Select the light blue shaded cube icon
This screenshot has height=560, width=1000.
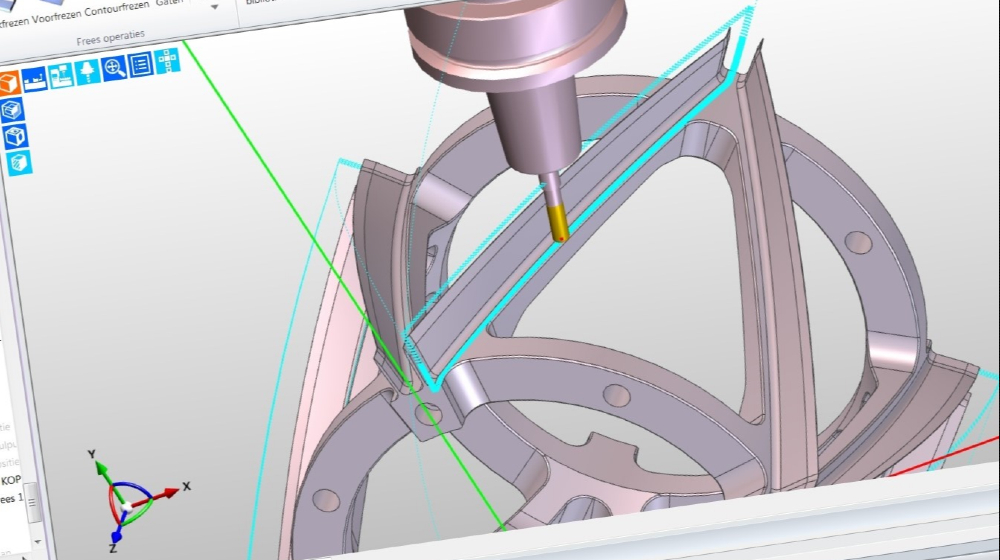[19, 163]
